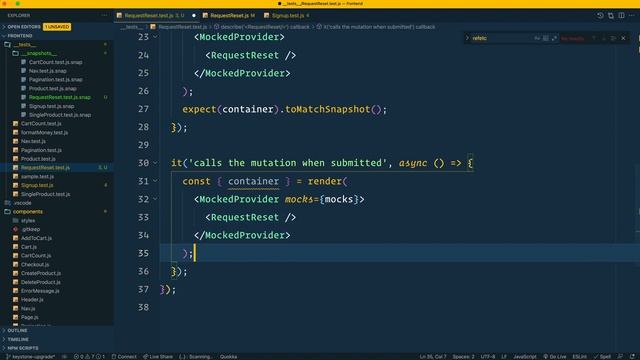The height and width of the screenshot is (360, 640).
Task: Start Live Share from status bar
Action: tap(158, 357)
